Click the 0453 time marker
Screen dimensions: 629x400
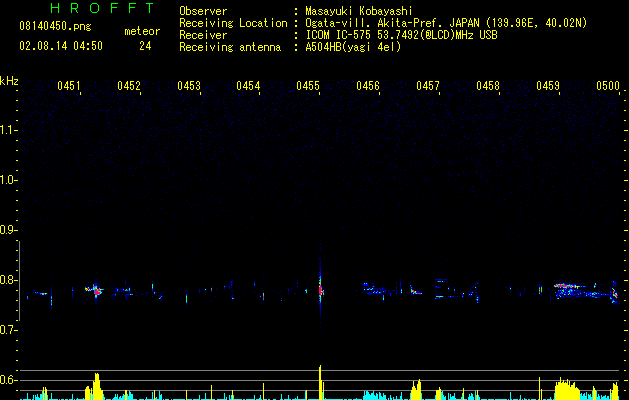pos(189,86)
